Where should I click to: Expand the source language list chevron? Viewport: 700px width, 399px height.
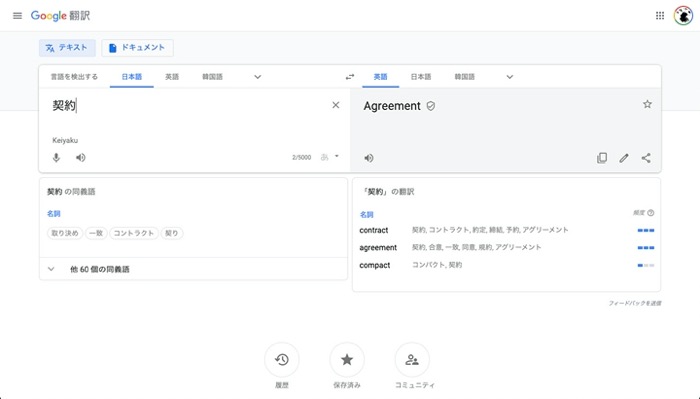click(x=258, y=77)
